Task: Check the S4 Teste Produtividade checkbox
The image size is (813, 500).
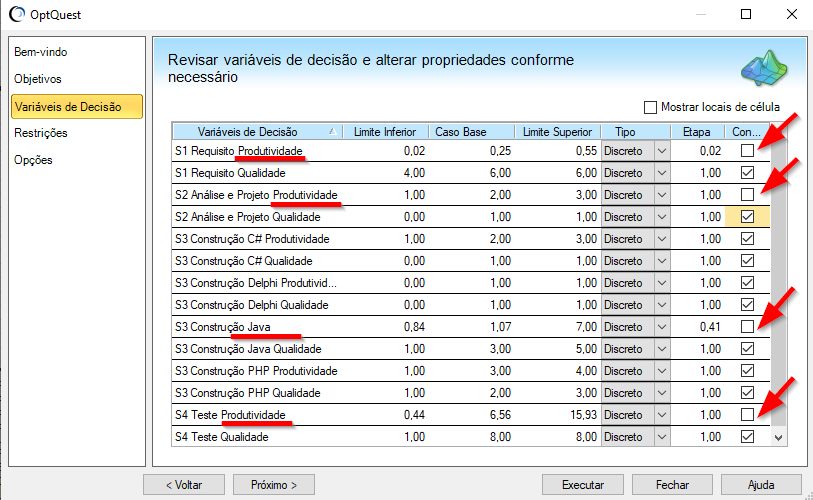Action: (x=747, y=415)
